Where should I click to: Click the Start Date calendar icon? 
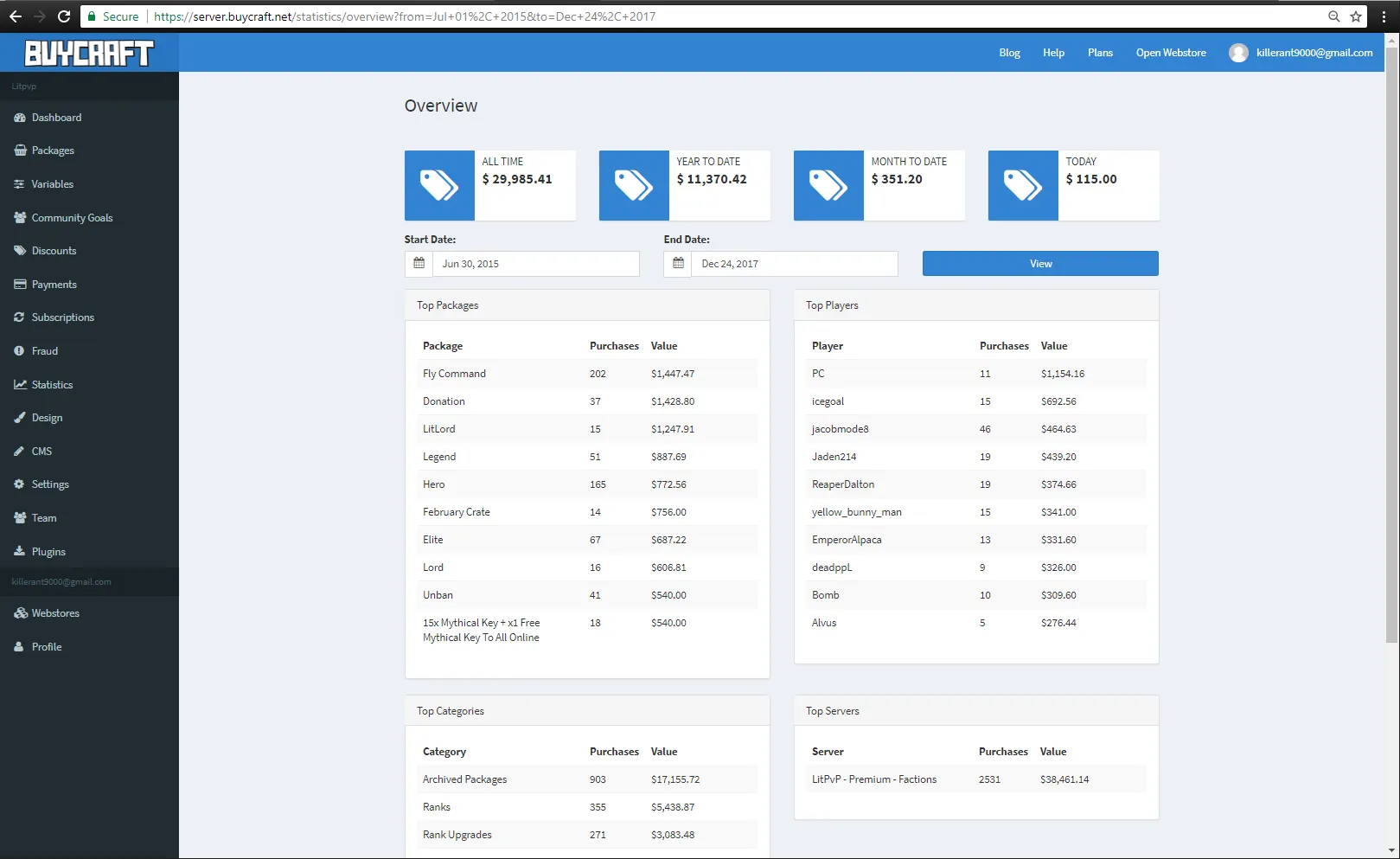coord(419,264)
